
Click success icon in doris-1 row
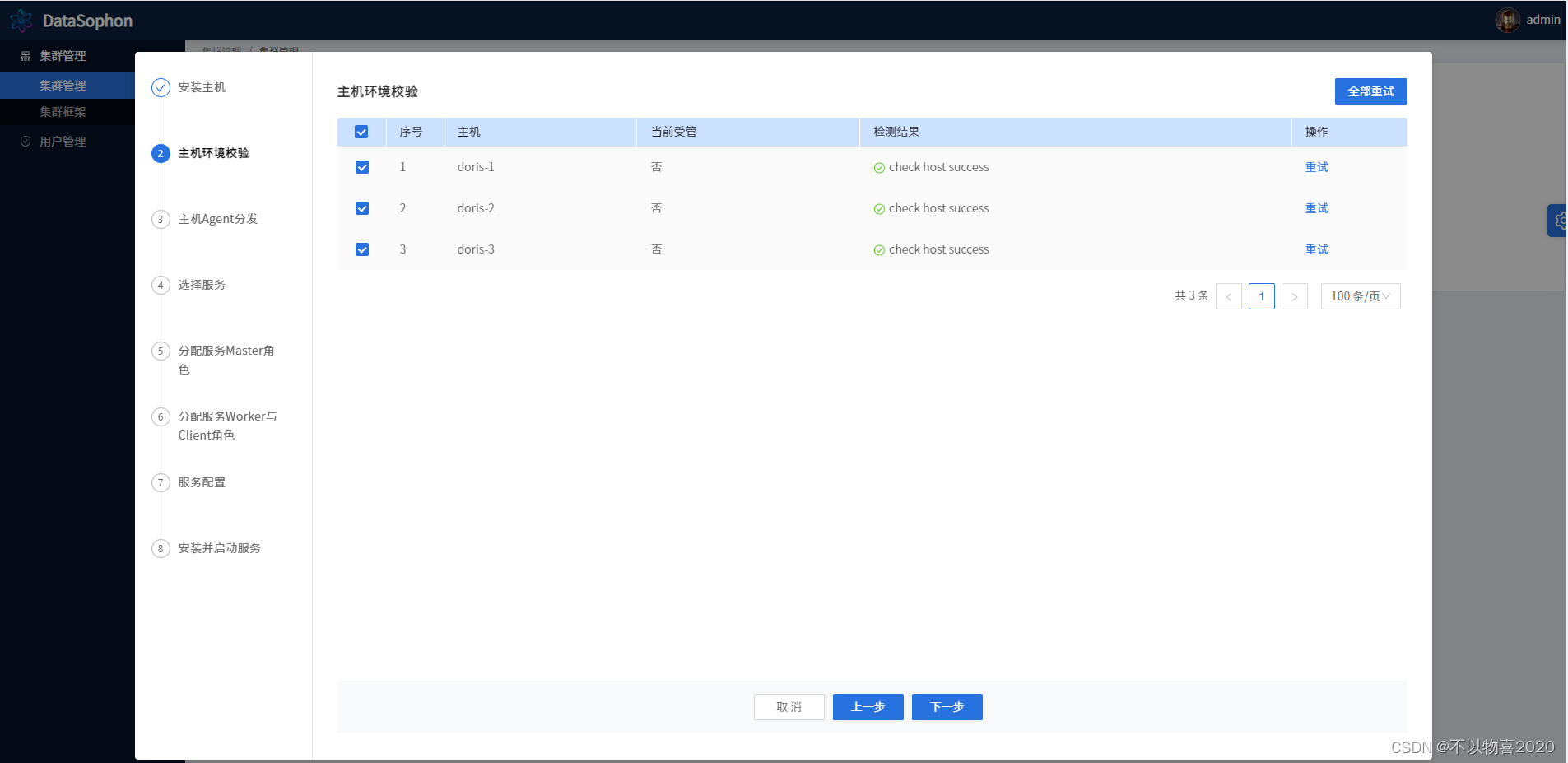(x=879, y=168)
